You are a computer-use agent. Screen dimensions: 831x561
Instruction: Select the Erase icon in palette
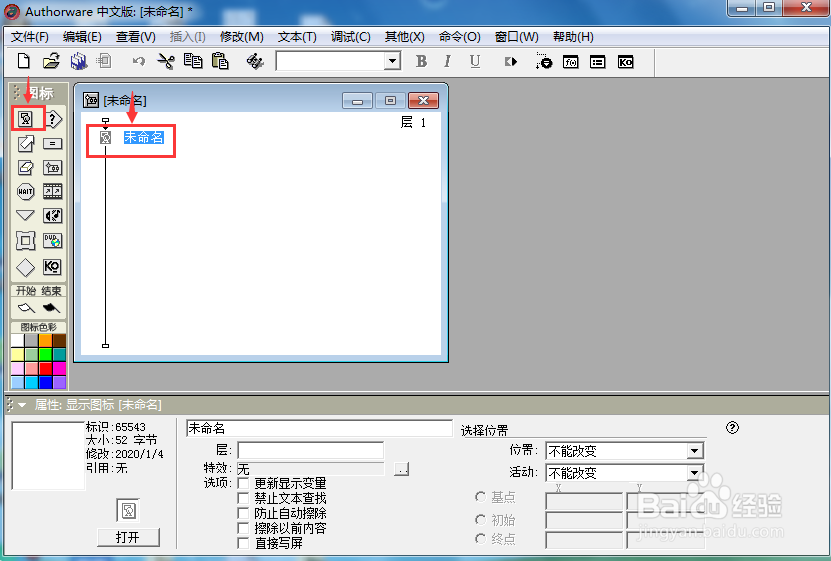pos(25,168)
